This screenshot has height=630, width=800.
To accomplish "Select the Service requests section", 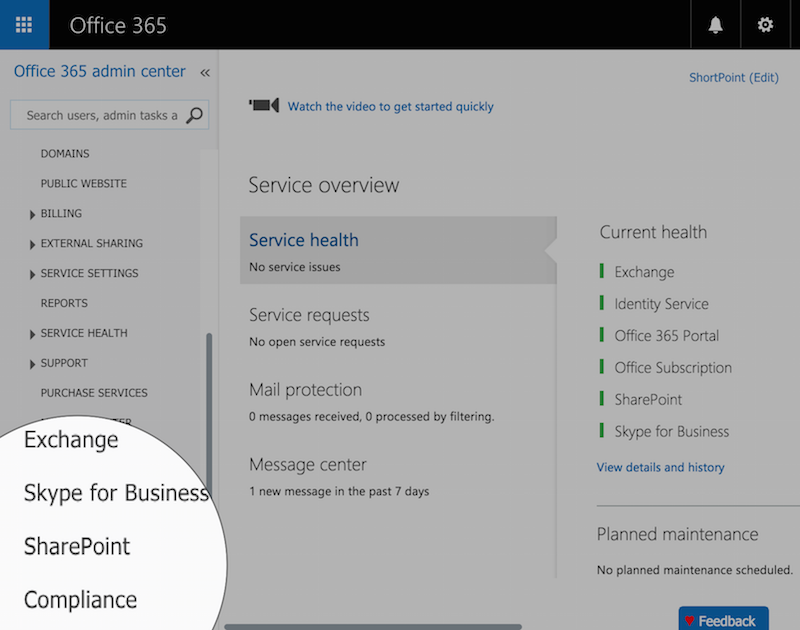I will 309,315.
